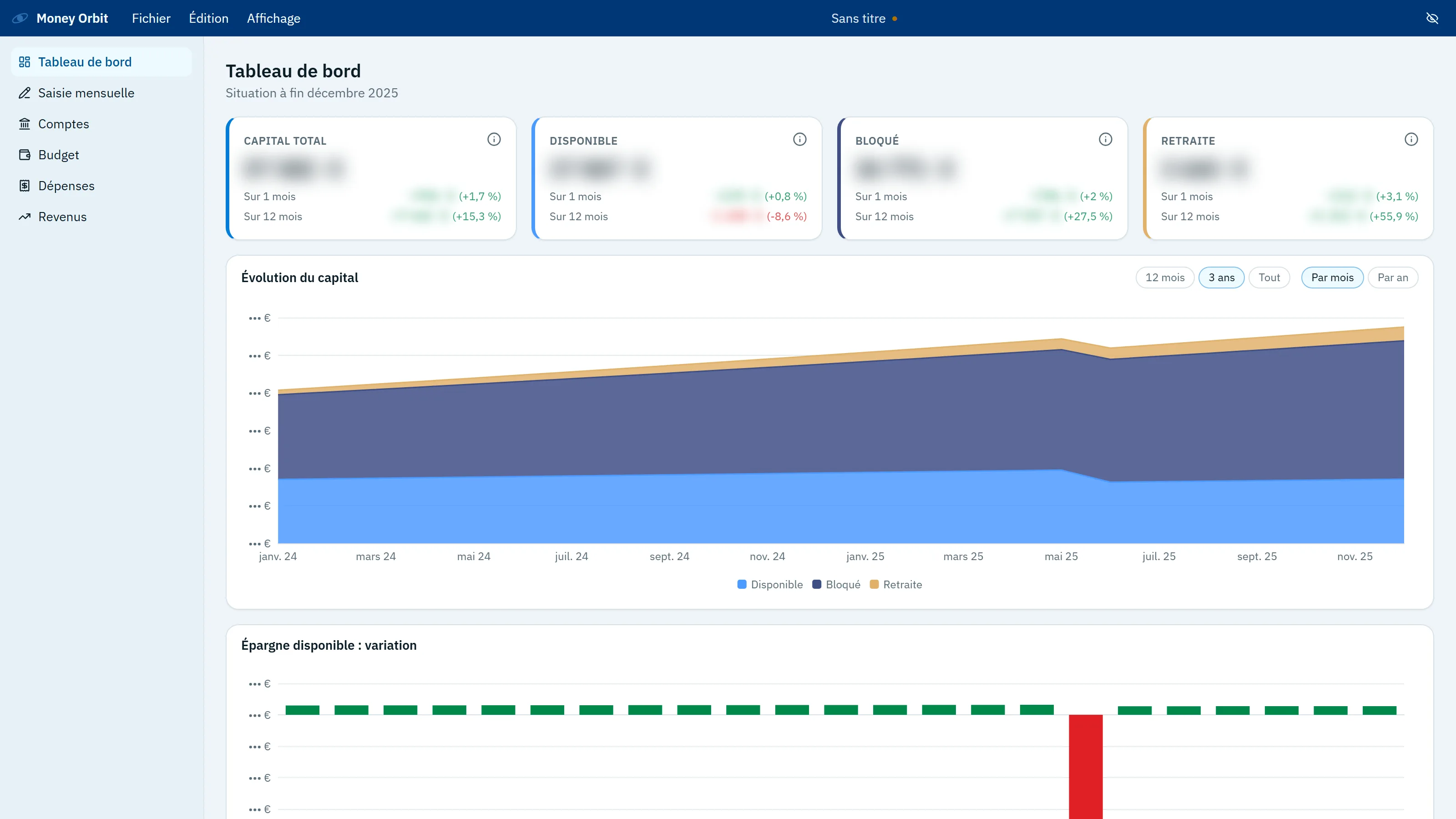1456x819 pixels.
Task: Open the info icon on Disponible card
Action: pos(800,140)
